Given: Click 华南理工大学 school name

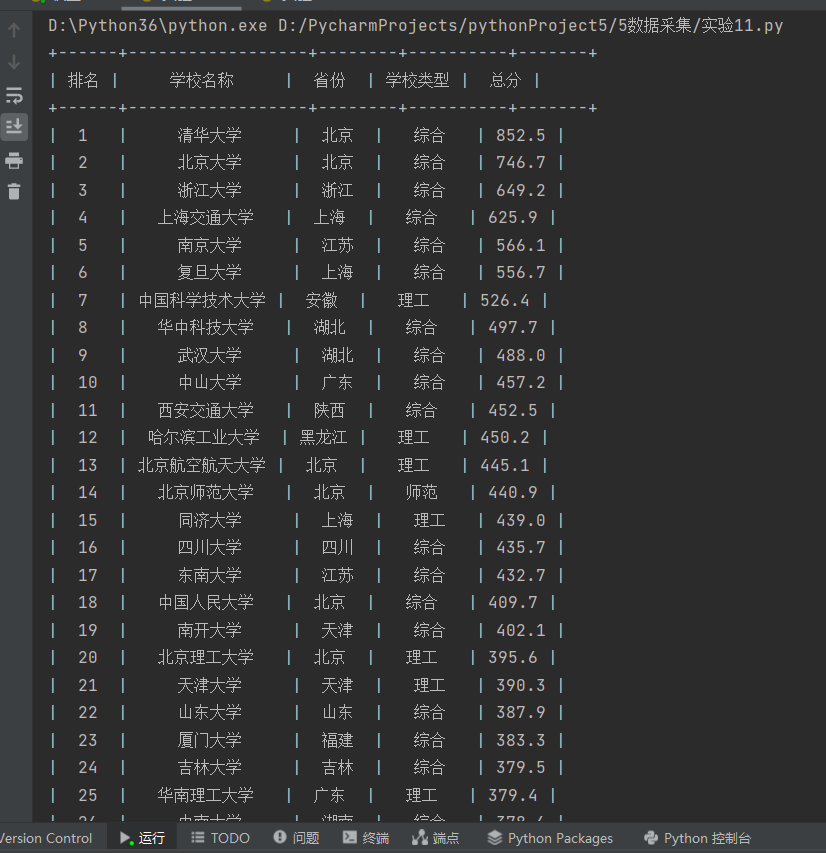Looking at the screenshot, I should [206, 794].
